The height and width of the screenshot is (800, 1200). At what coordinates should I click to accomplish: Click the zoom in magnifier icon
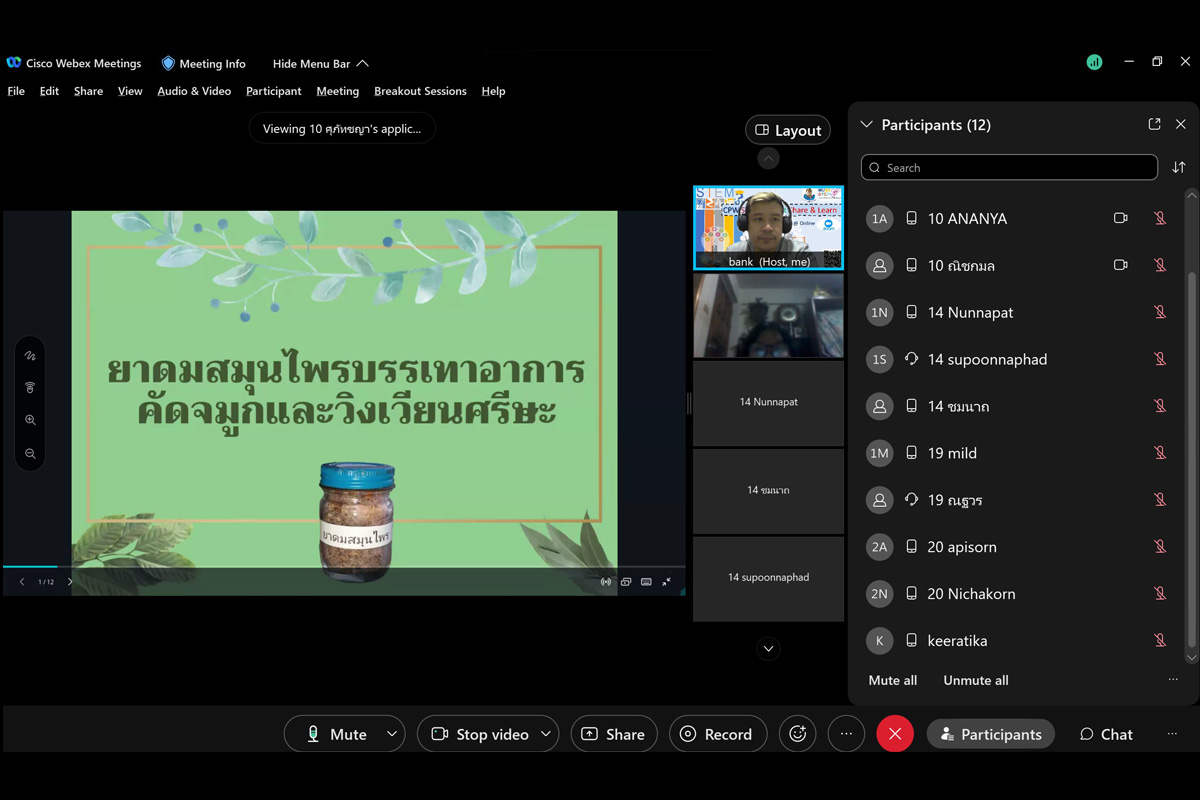(30, 420)
